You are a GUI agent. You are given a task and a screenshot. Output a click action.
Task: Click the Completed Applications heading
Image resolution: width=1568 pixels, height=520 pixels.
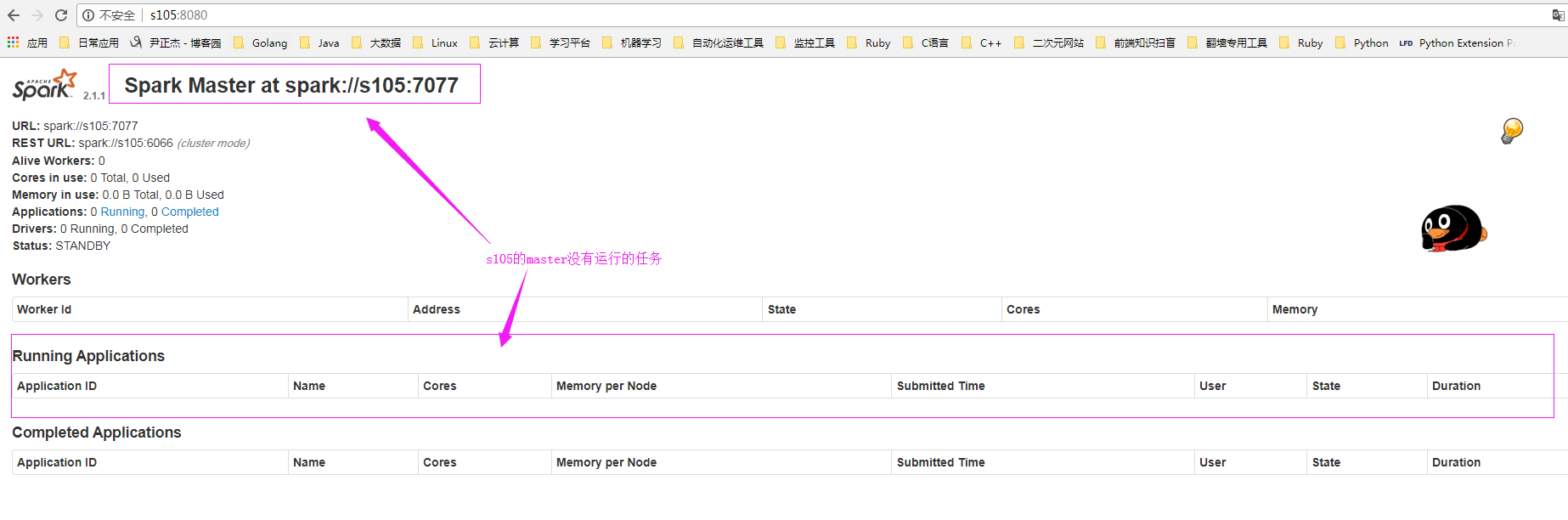[97, 432]
